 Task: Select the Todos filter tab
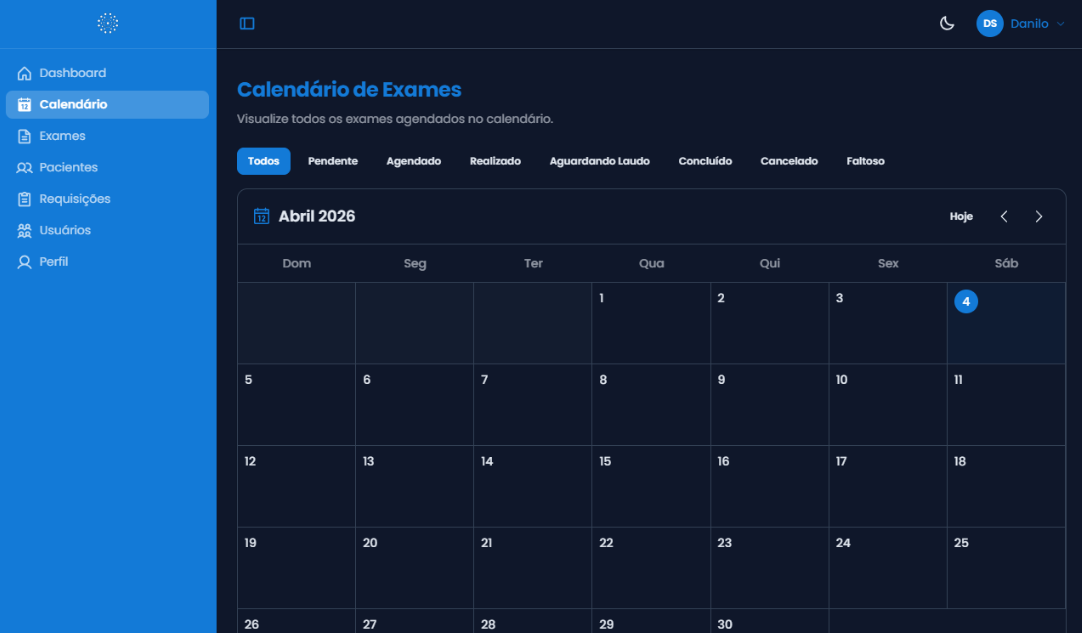[264, 161]
